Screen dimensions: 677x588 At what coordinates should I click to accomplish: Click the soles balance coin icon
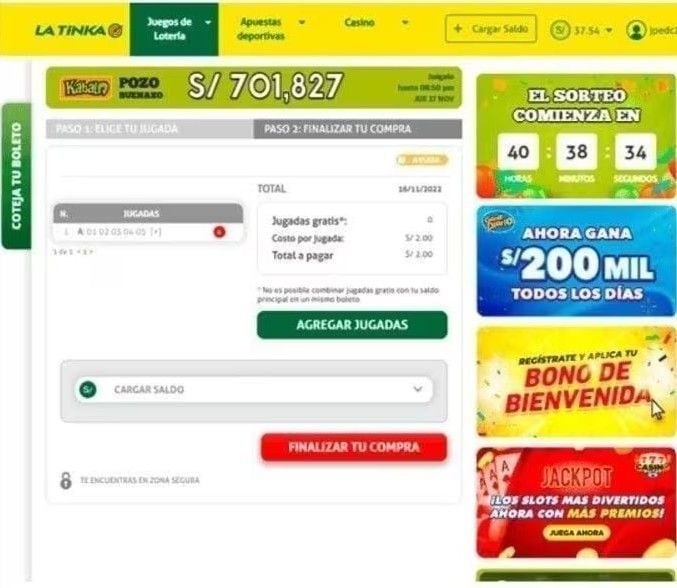[560, 30]
